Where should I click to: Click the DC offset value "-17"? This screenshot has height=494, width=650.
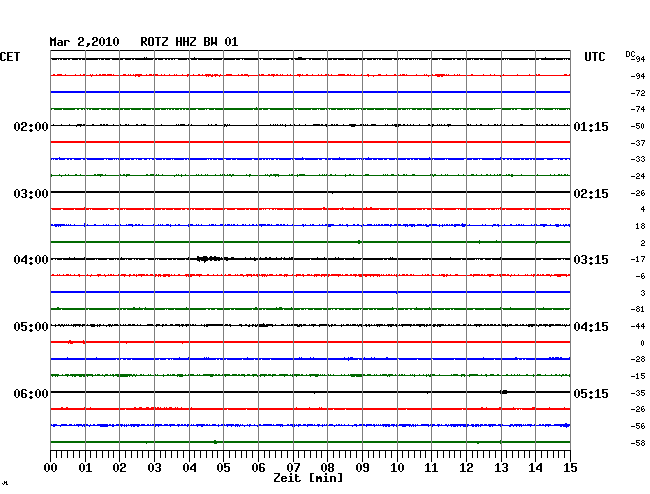click(x=638, y=259)
